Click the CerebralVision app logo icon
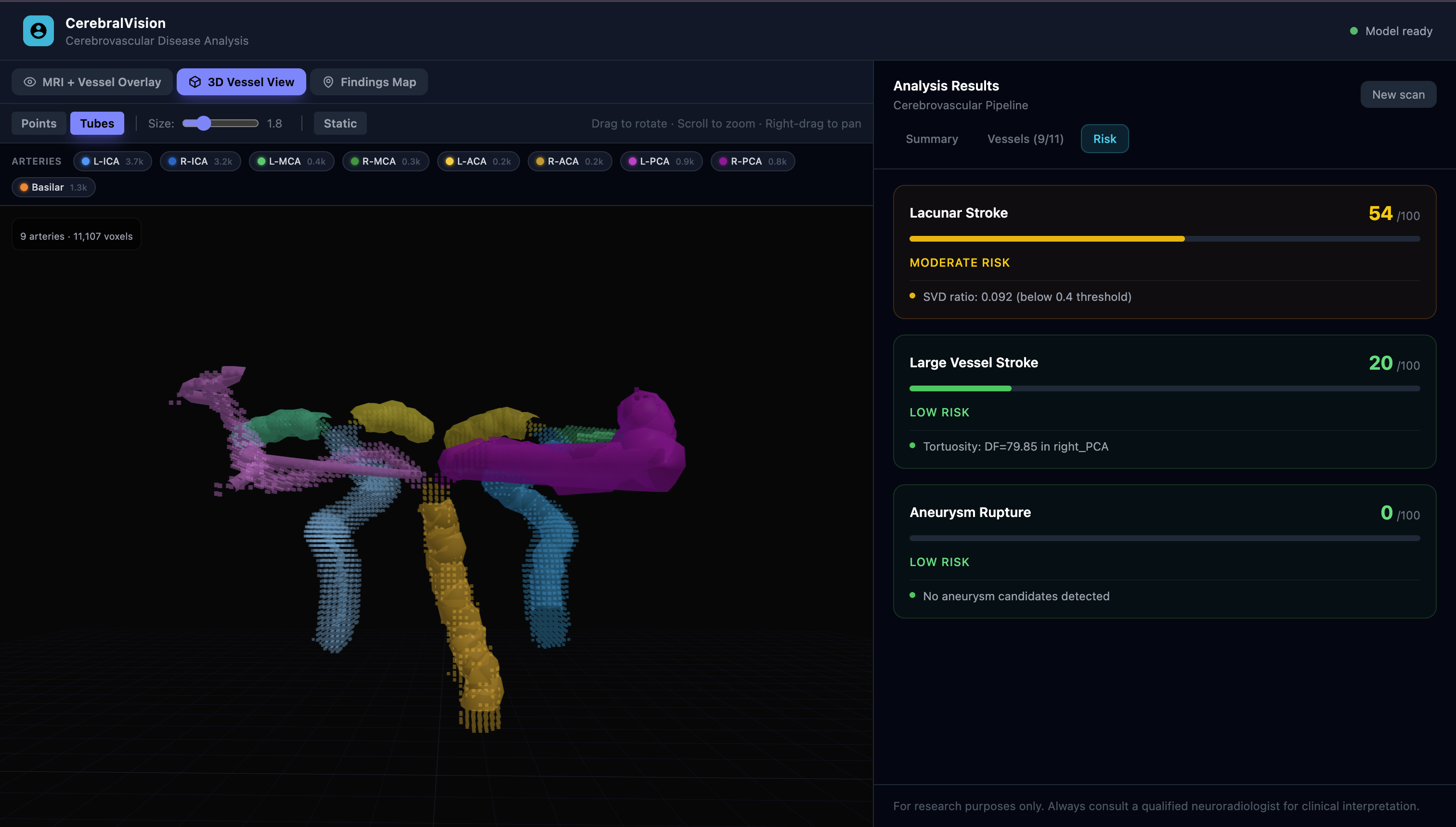Viewport: 1456px width, 827px height. [38, 31]
